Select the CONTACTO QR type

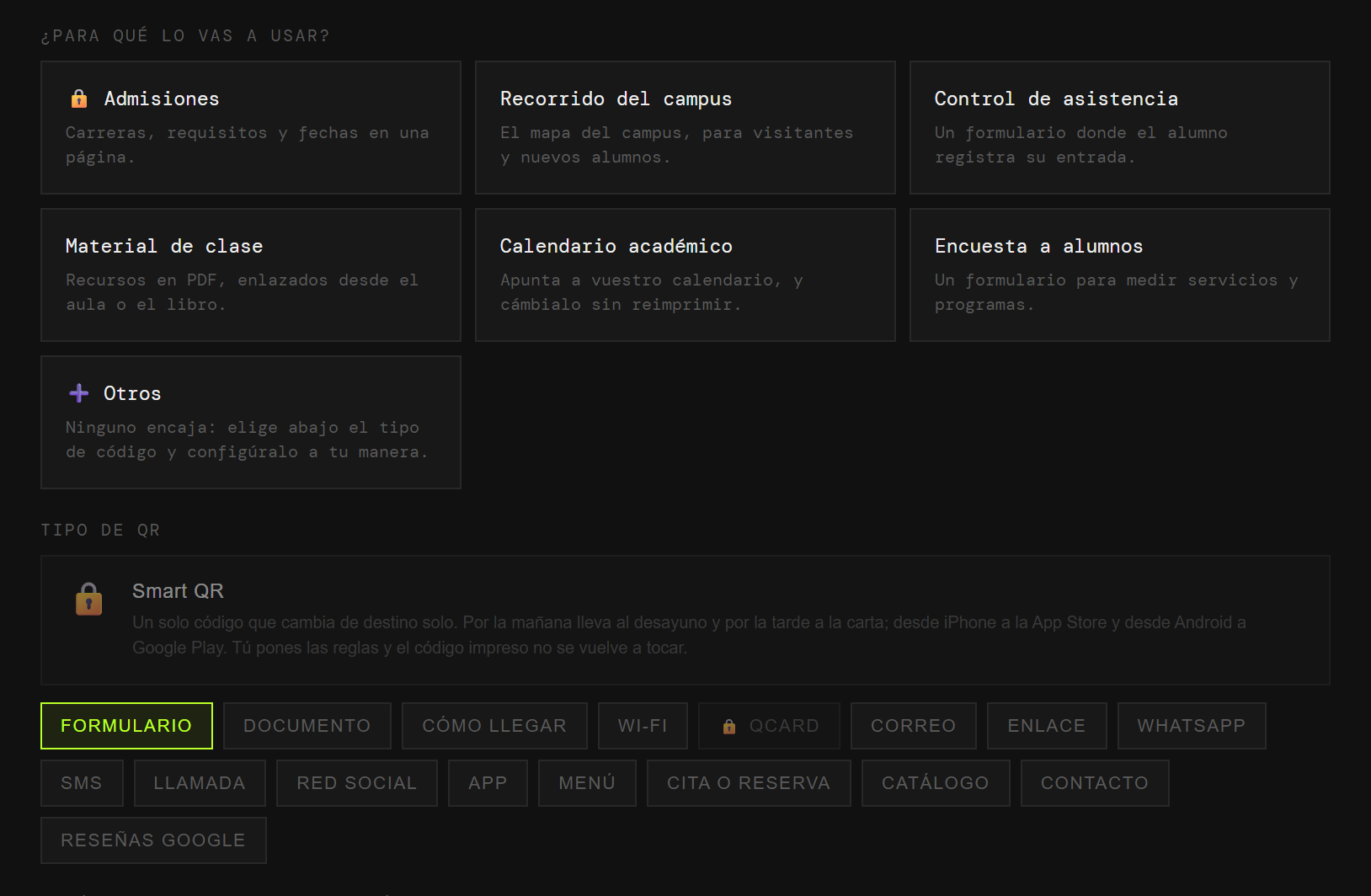(x=1095, y=783)
